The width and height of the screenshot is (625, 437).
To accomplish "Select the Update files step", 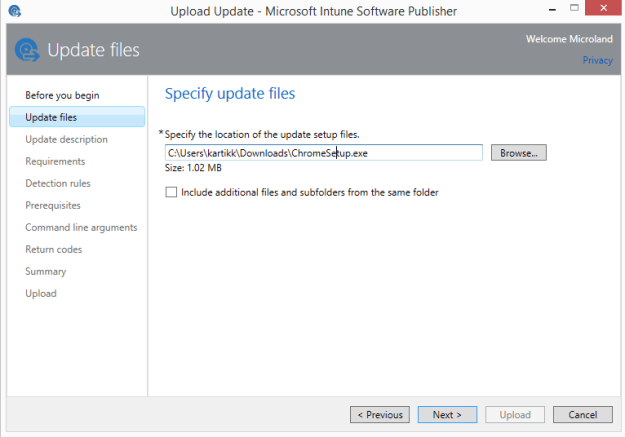I will pos(77,117).
